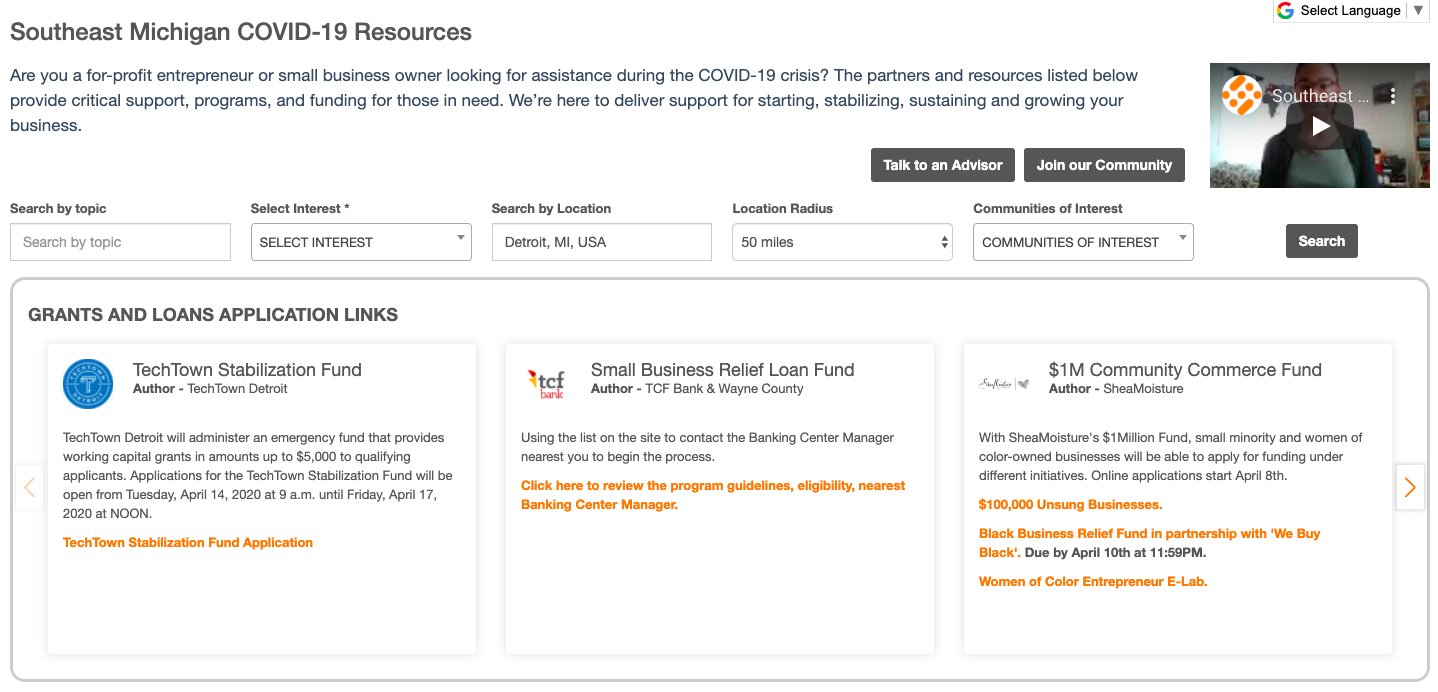This screenshot has height=692, width=1438.
Task: Open the TechTown Stabilization Fund Application link
Action: coord(188,542)
